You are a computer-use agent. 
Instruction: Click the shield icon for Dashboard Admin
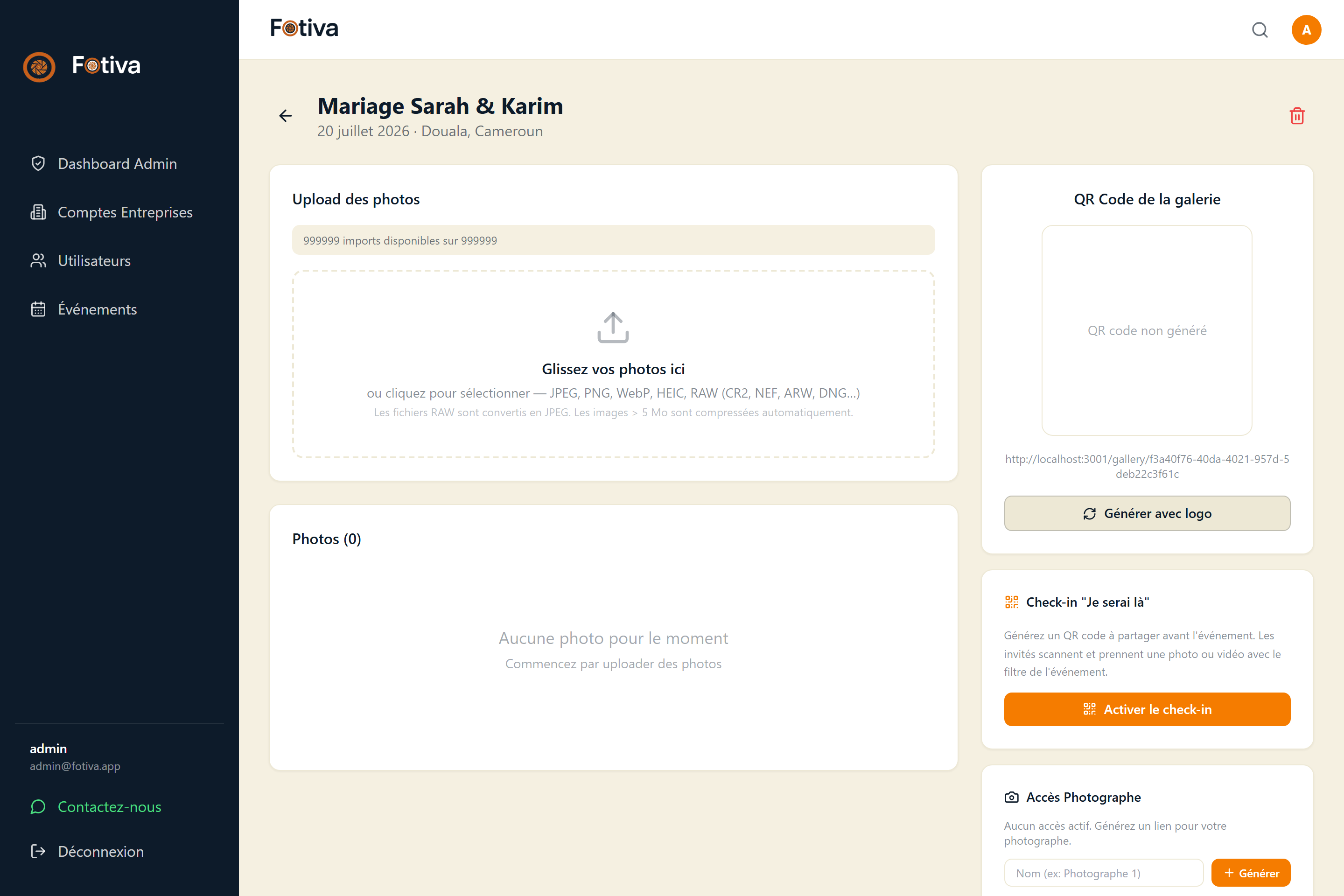[x=38, y=164]
